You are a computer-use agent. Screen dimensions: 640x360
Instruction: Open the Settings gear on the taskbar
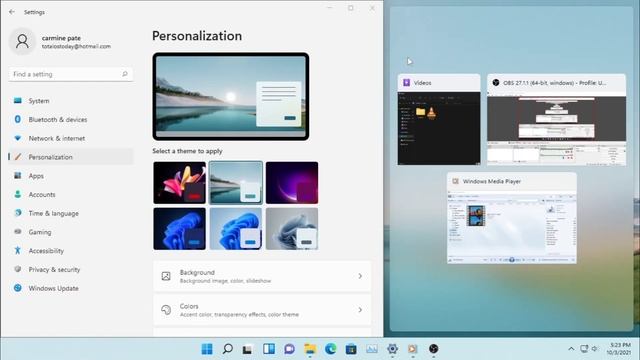click(x=392, y=349)
